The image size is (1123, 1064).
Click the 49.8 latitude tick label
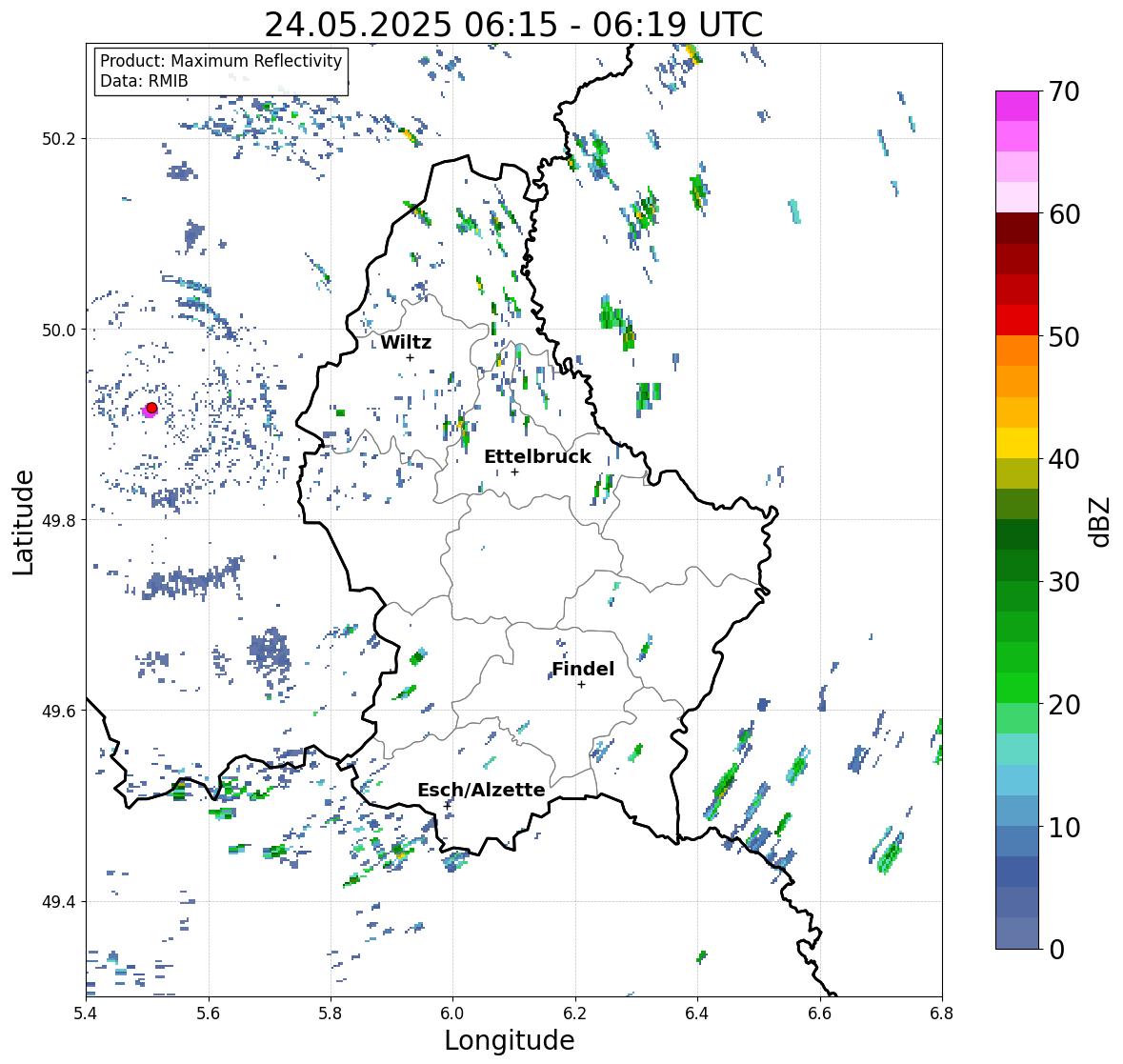click(x=59, y=520)
